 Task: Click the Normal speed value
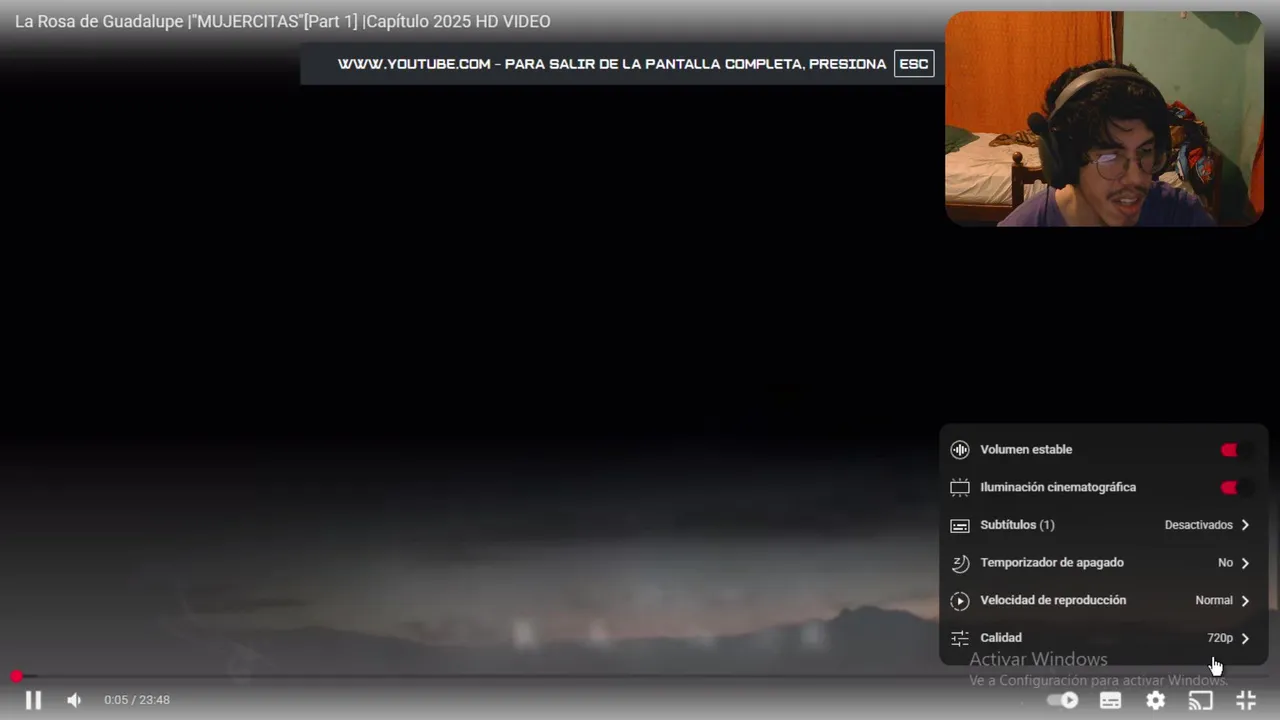1214,601
